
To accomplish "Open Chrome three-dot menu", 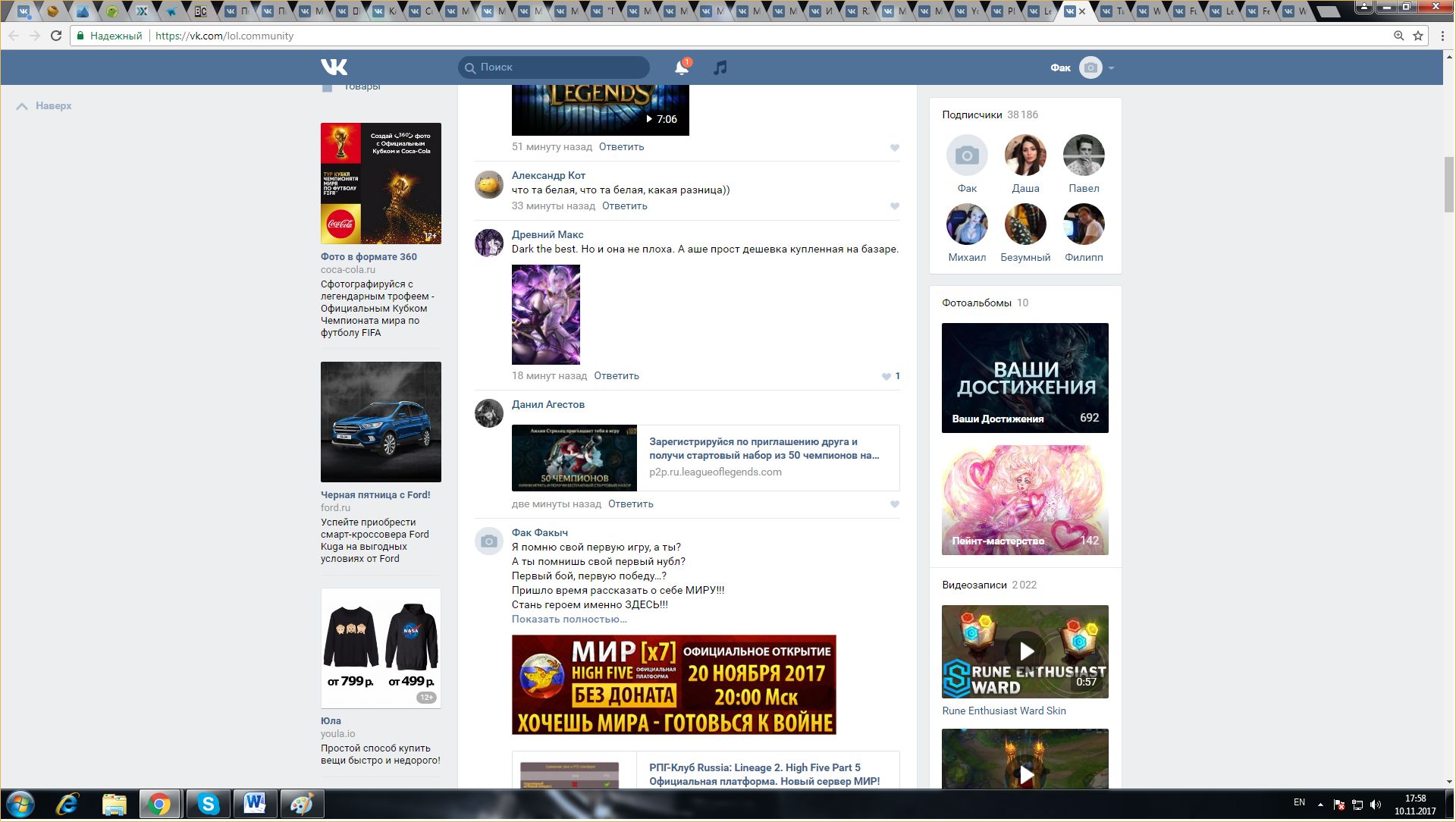I will [1443, 36].
